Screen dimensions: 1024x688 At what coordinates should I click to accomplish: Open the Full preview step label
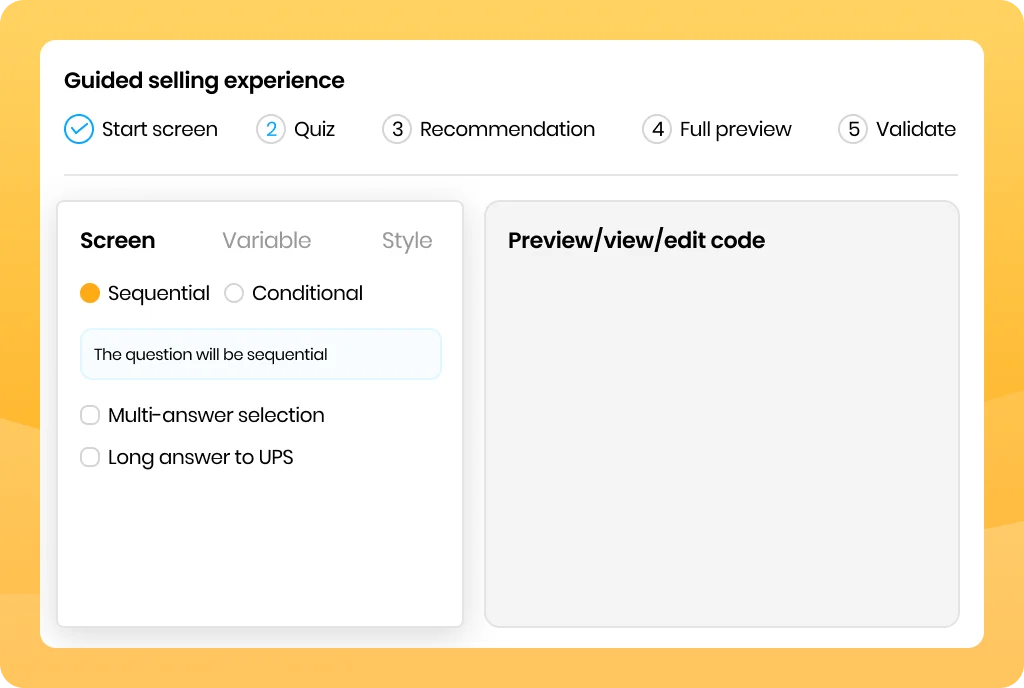(x=735, y=129)
